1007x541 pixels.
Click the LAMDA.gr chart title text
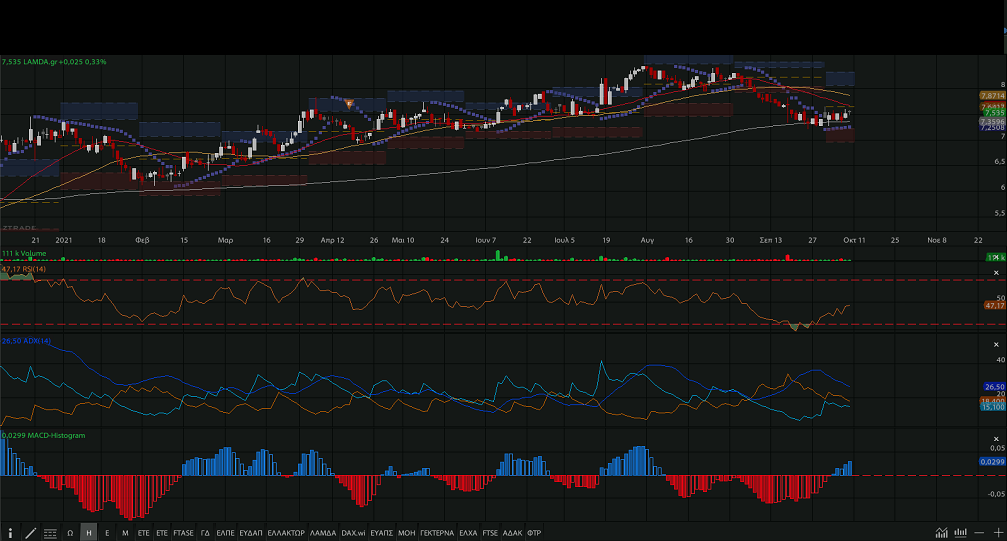click(x=40, y=62)
